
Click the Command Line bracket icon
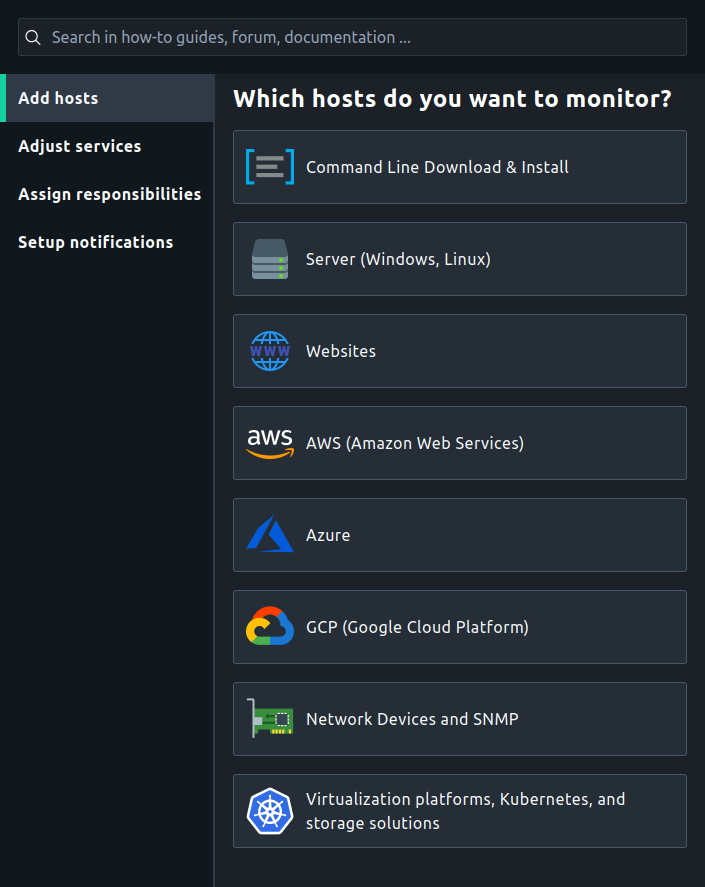point(270,167)
